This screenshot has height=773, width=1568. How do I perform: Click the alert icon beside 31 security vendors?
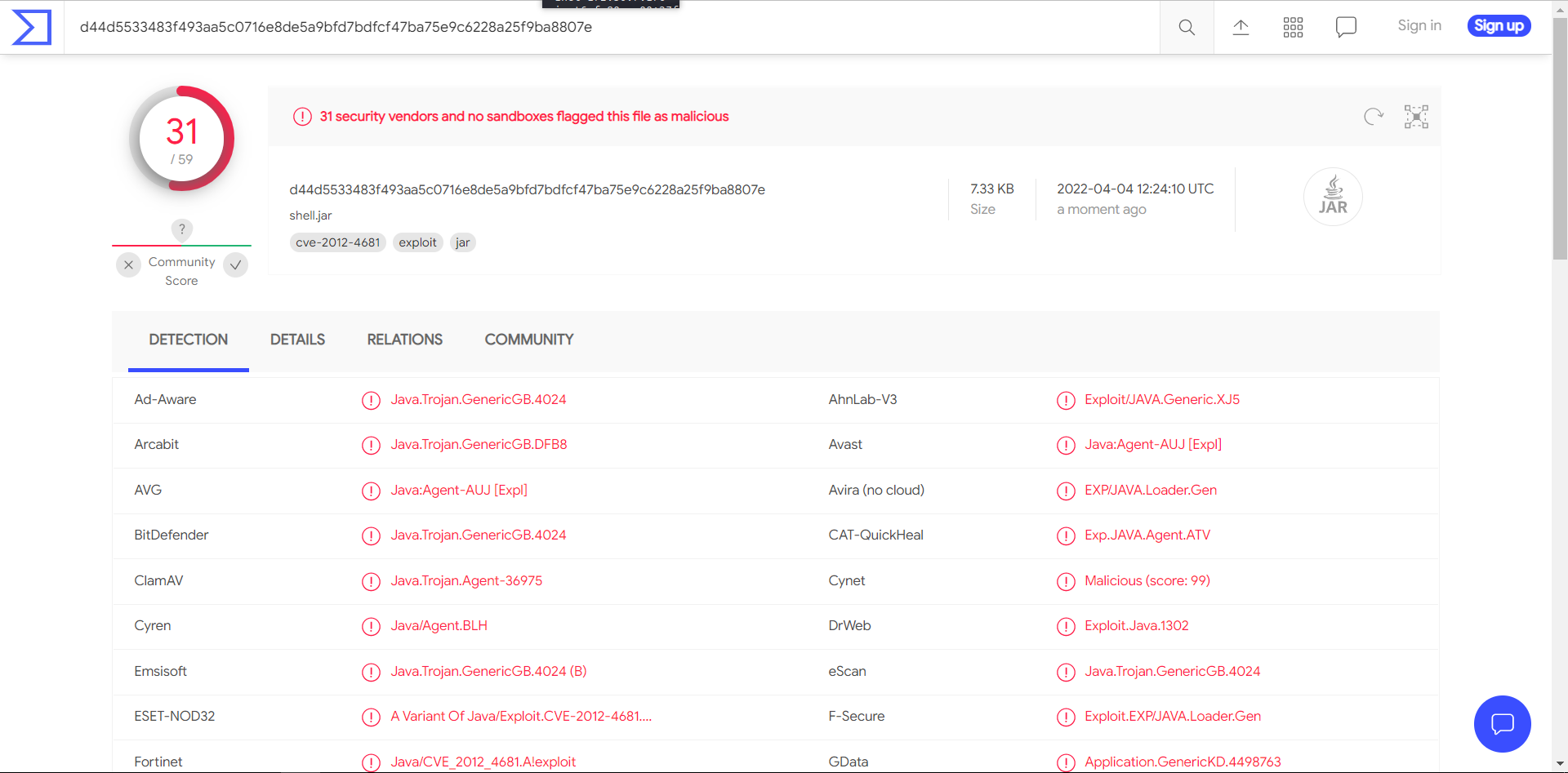coord(302,117)
